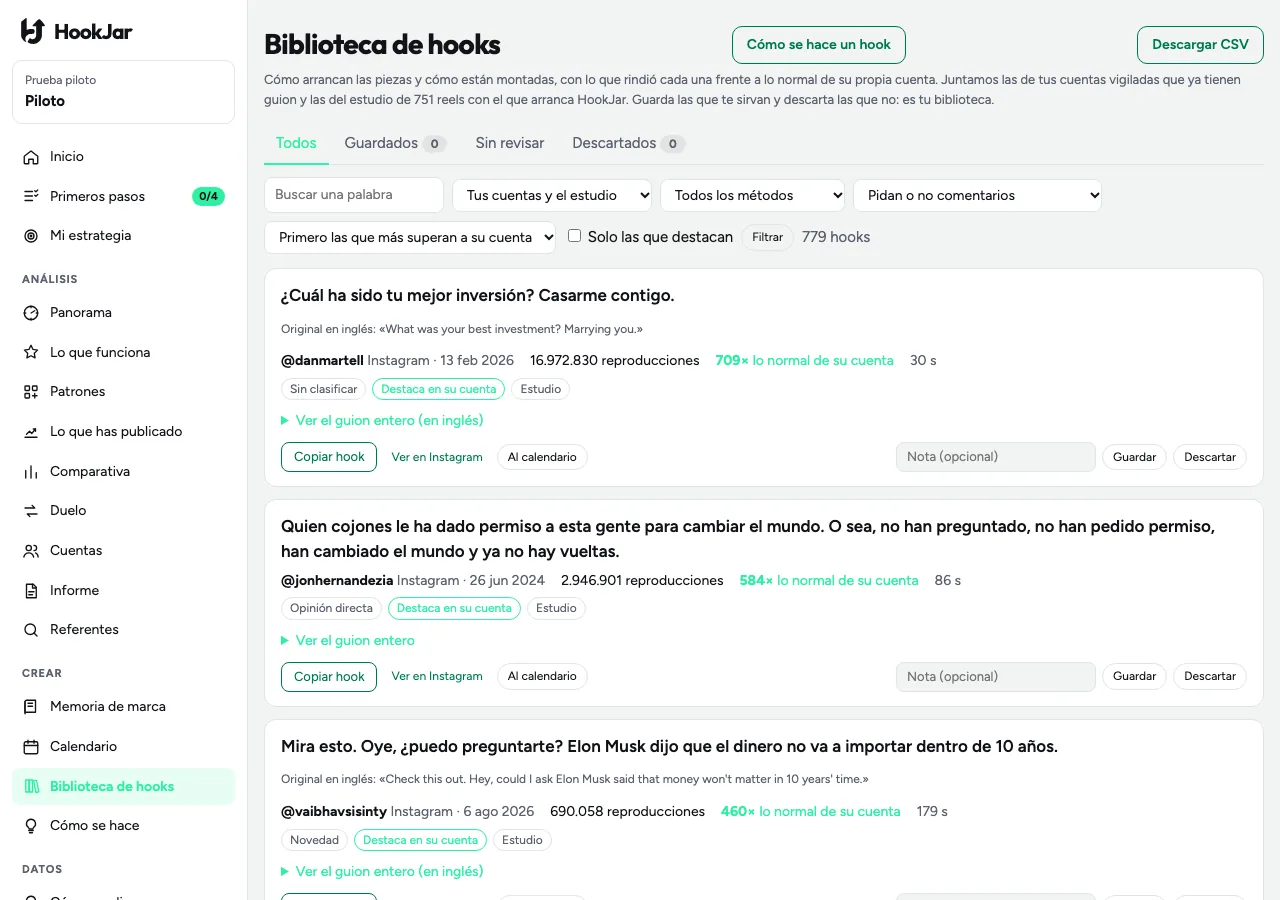
Task: Click the Nota (opcional) field for @danmartell
Action: pyautogui.click(x=996, y=457)
